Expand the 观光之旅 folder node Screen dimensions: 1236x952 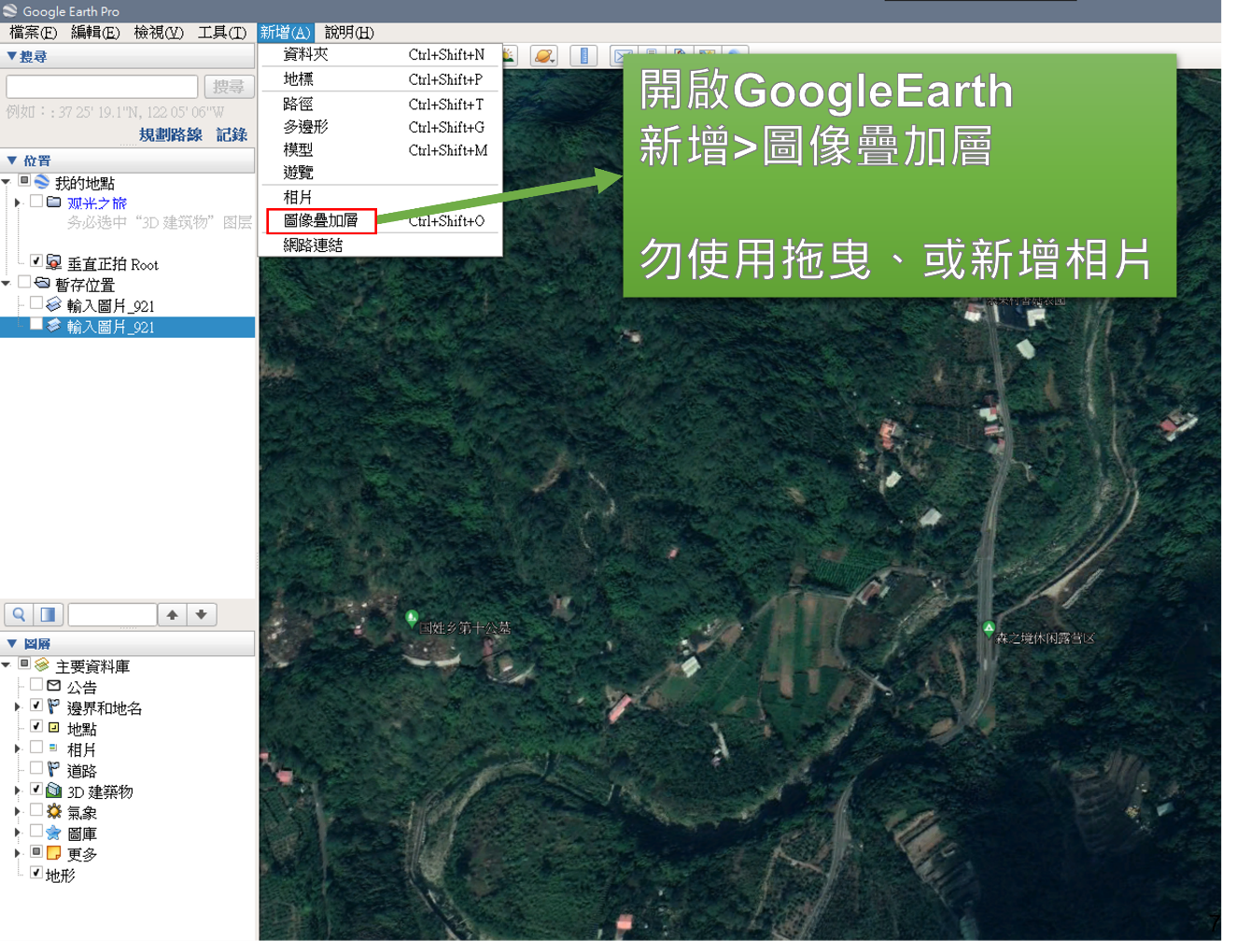point(18,203)
